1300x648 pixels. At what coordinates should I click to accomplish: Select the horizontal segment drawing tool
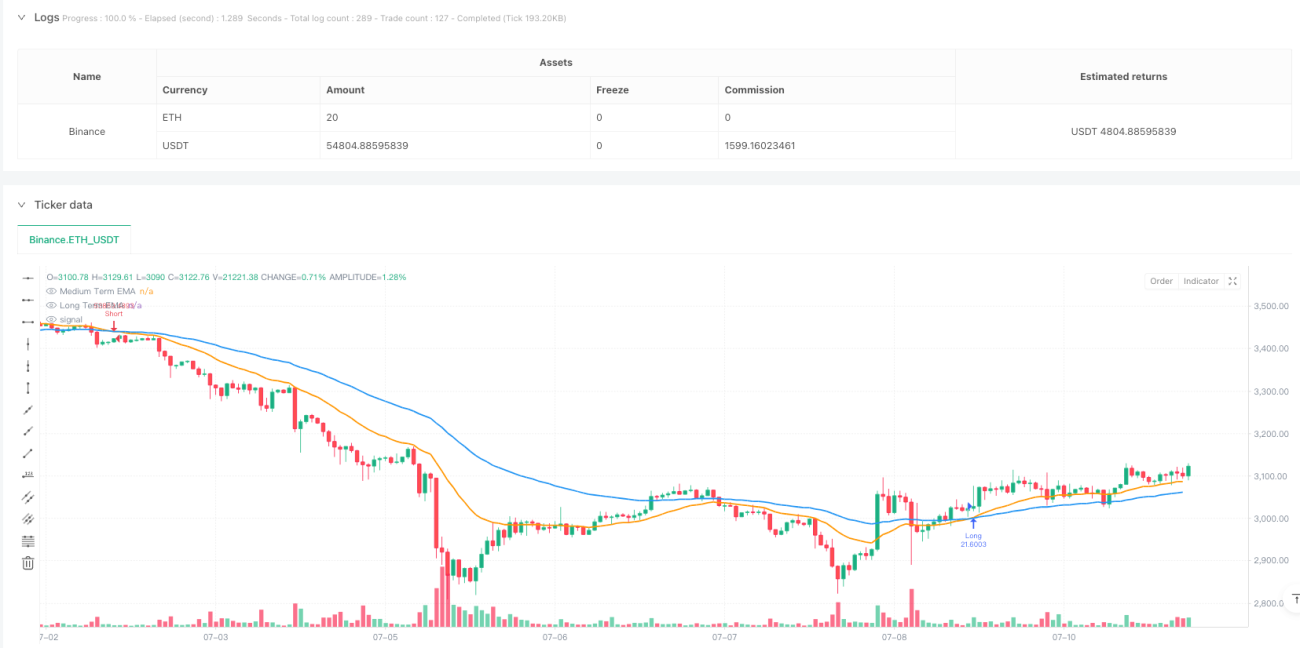[28, 323]
